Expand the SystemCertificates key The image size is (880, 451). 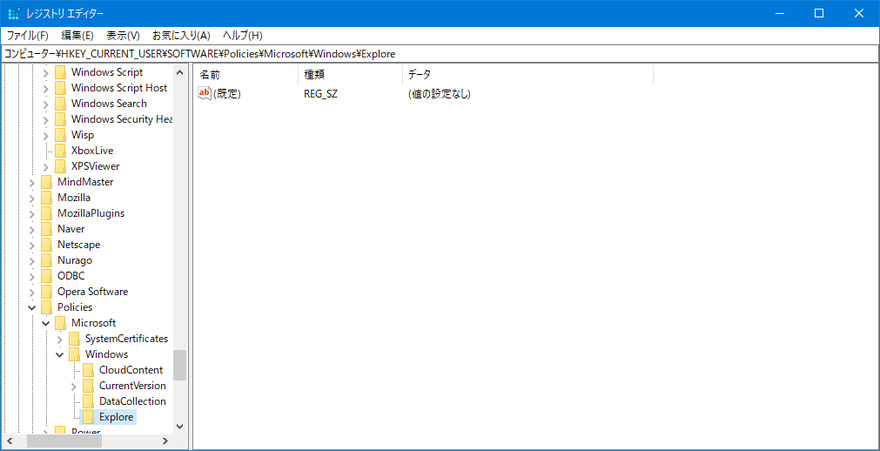[x=61, y=339]
